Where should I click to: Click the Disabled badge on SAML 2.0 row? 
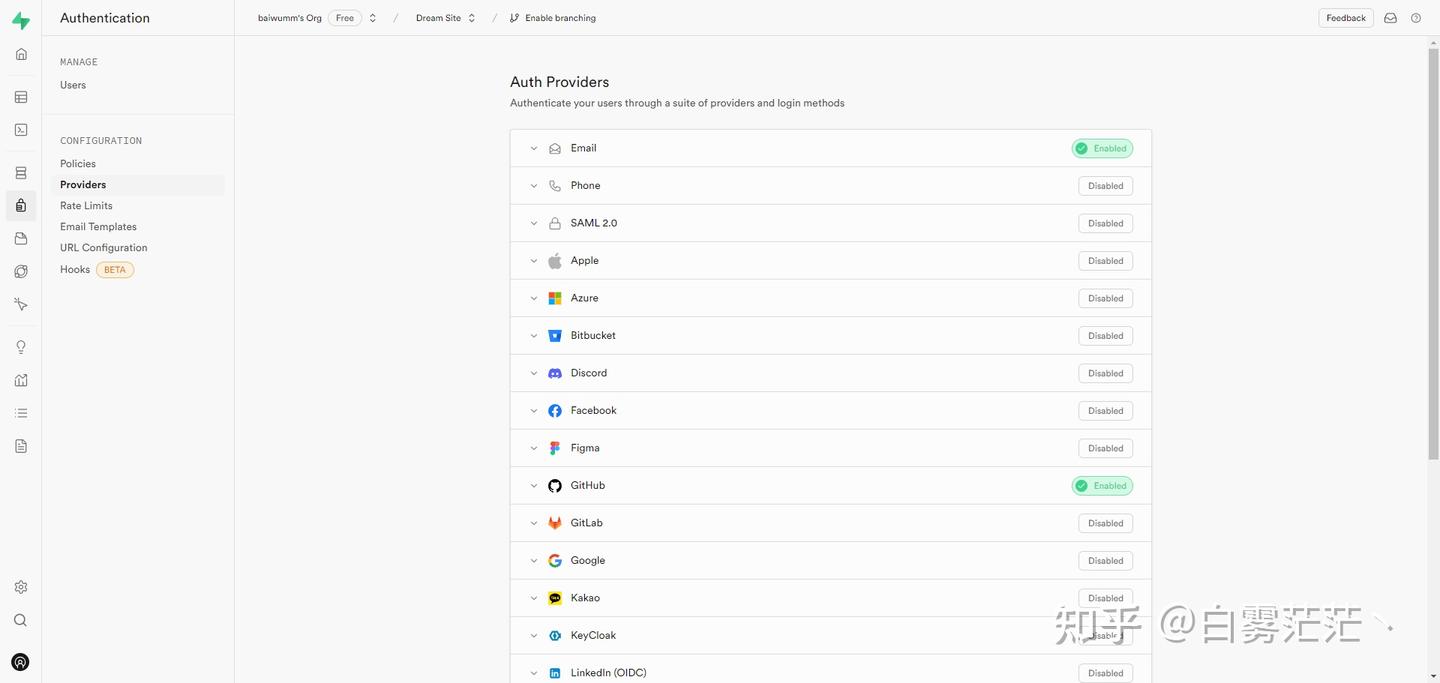(x=1105, y=223)
